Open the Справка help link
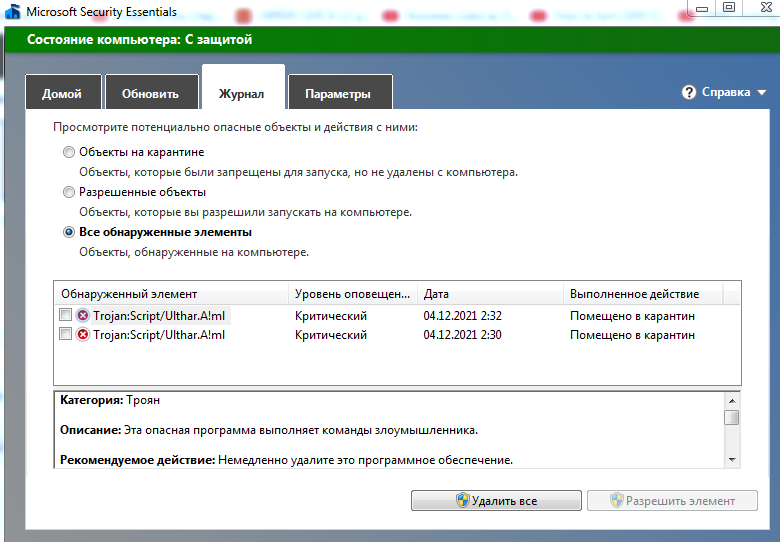The image size is (780, 542). [x=726, y=92]
